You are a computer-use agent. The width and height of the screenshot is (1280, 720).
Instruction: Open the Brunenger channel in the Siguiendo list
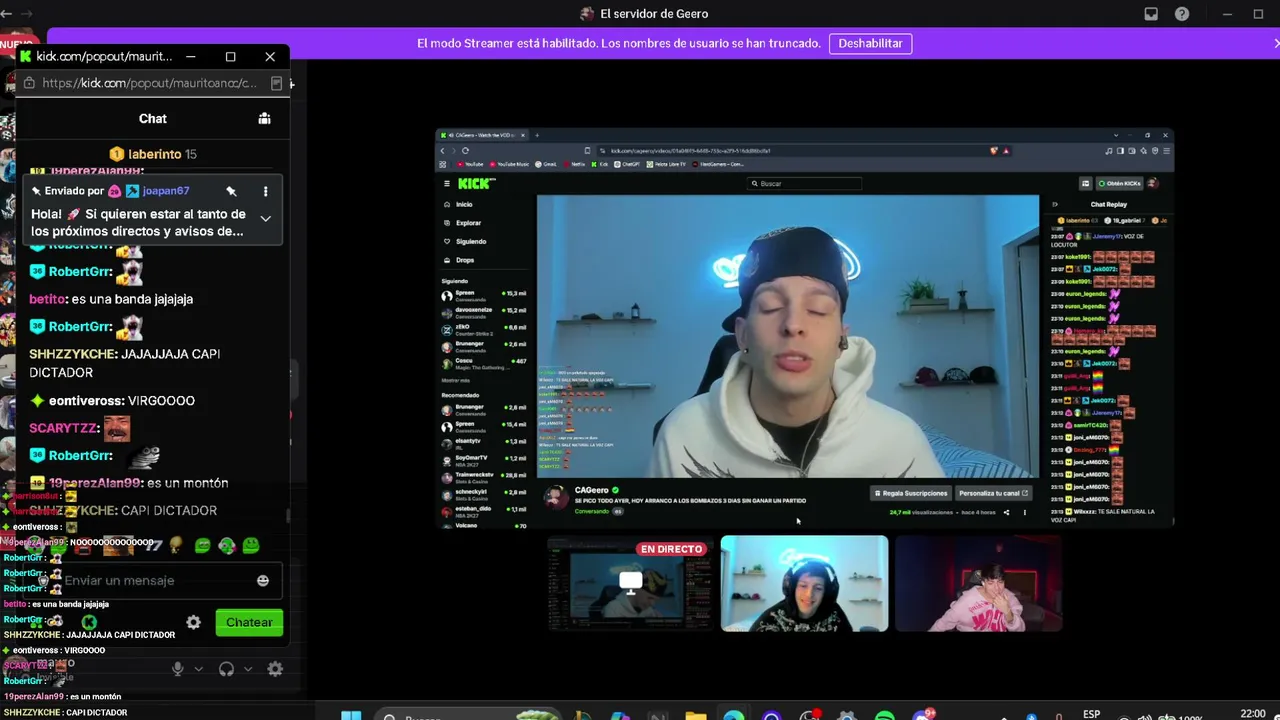click(x=484, y=346)
